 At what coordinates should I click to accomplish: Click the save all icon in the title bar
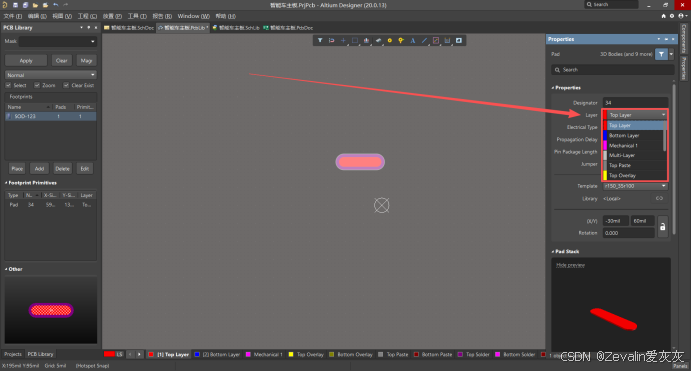click(25, 5)
